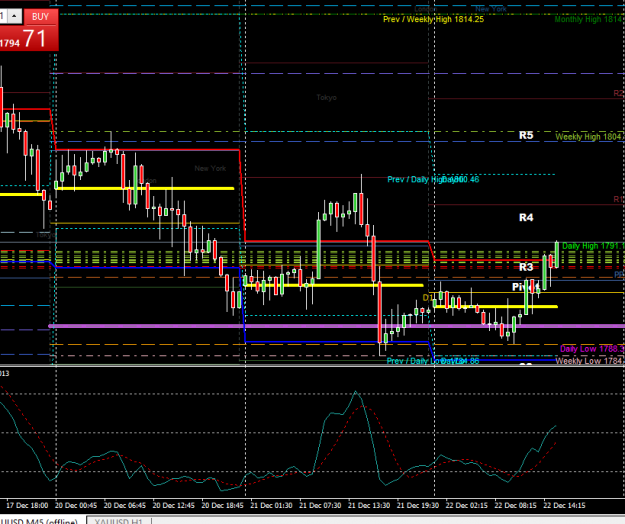Click the trade volume input field
The image size is (625, 524).
click(x=3, y=16)
